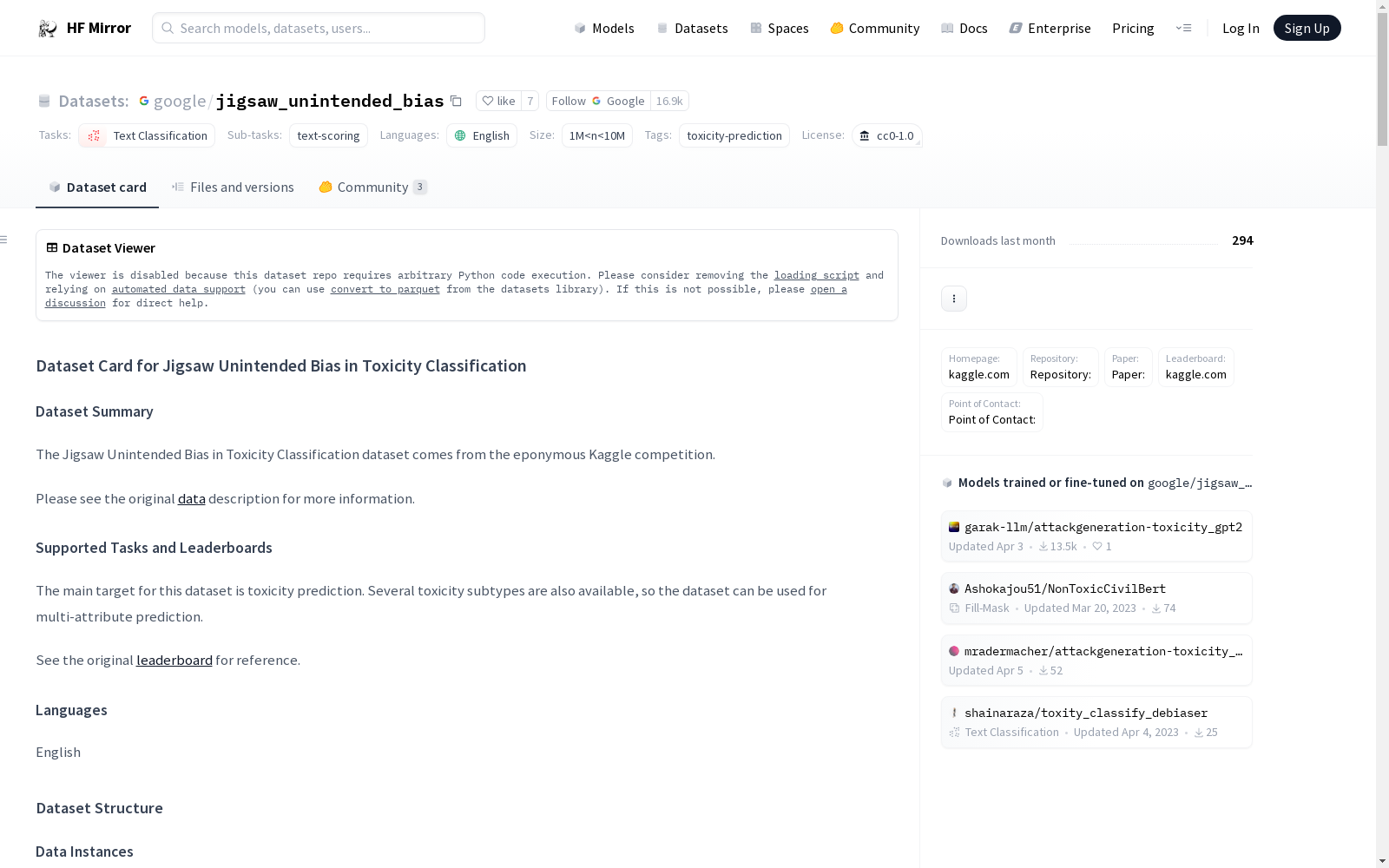
Task: Click the Data Instances heading
Action: tap(84, 852)
